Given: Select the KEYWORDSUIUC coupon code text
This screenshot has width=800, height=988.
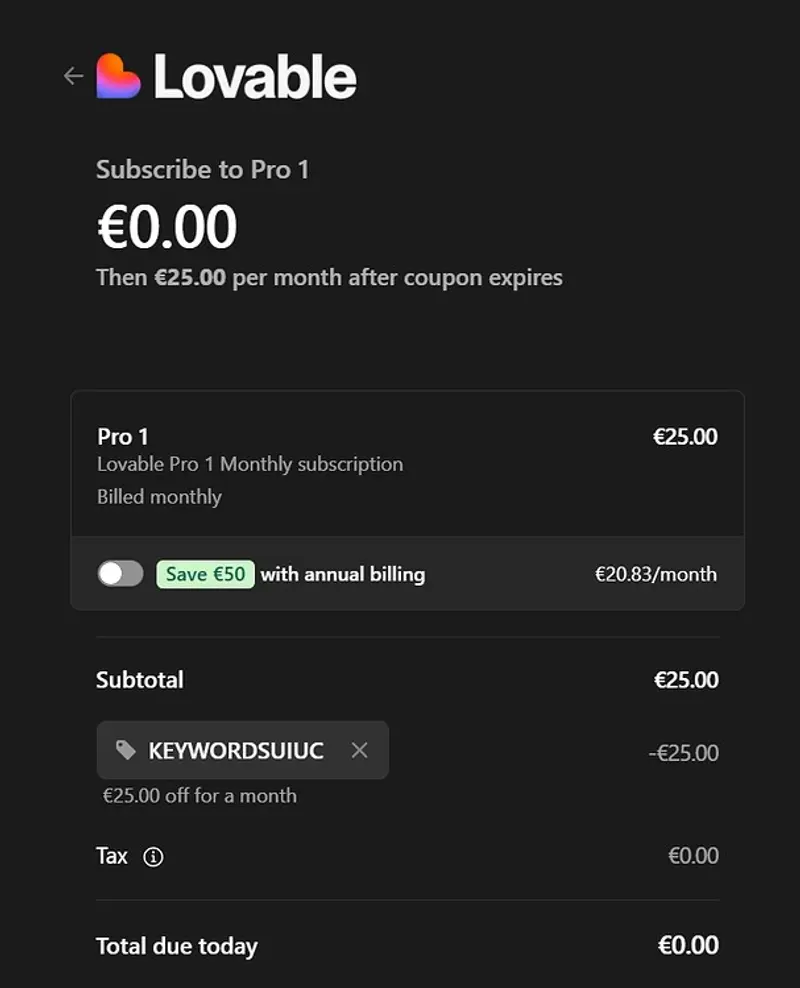Looking at the screenshot, I should (x=236, y=751).
